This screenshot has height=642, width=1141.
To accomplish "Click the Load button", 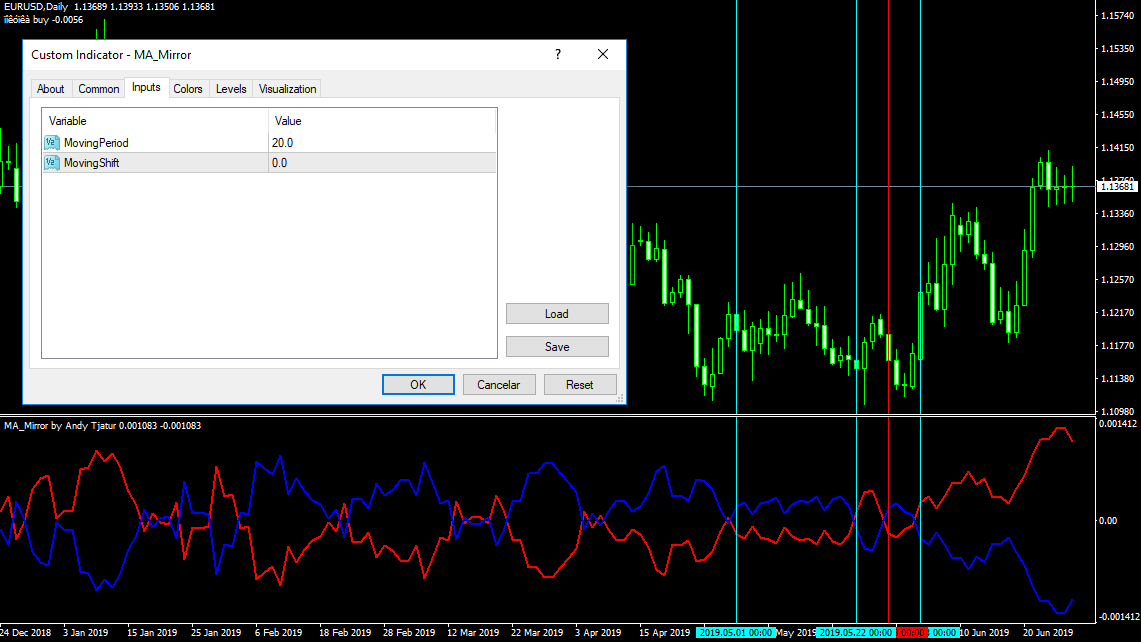I will (557, 314).
